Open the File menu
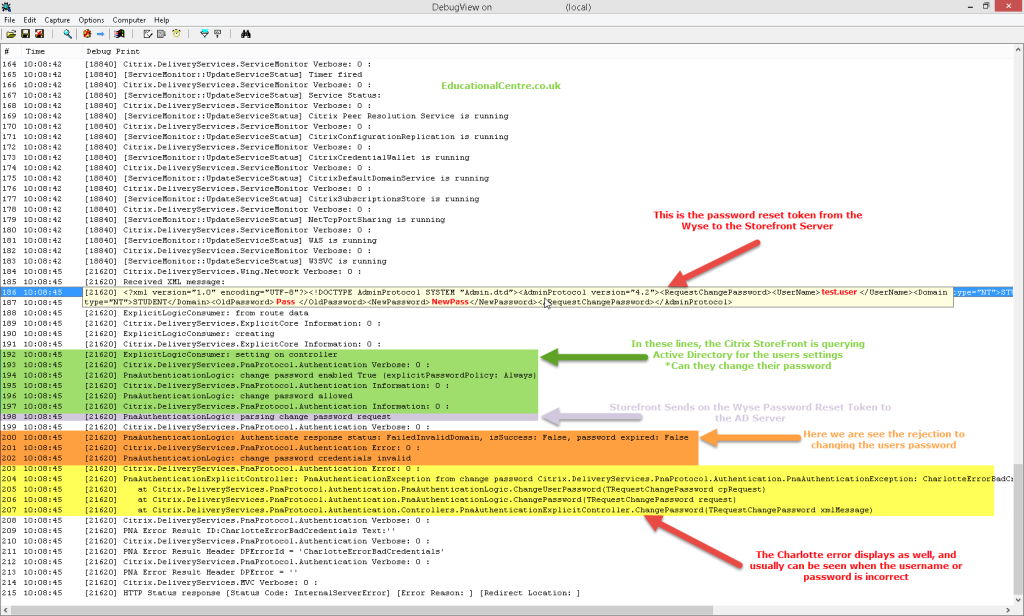Screen dimensions: 1024x616 [x=10, y=20]
